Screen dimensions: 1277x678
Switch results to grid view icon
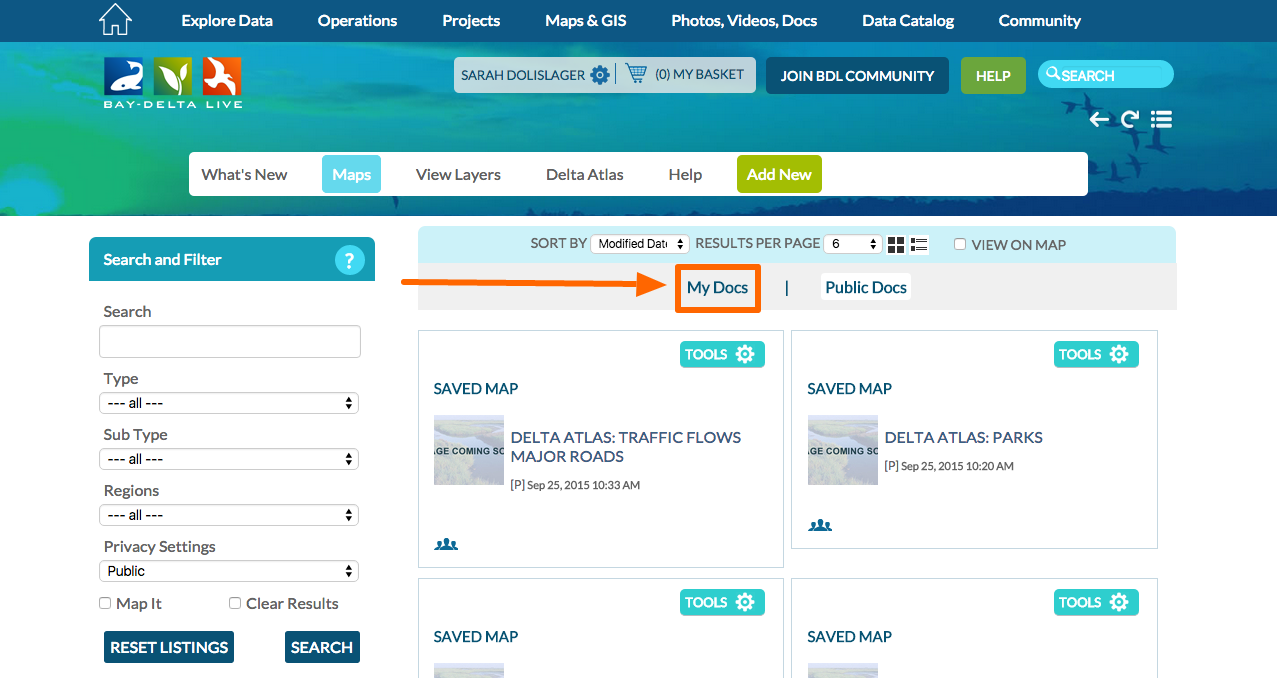coord(896,245)
